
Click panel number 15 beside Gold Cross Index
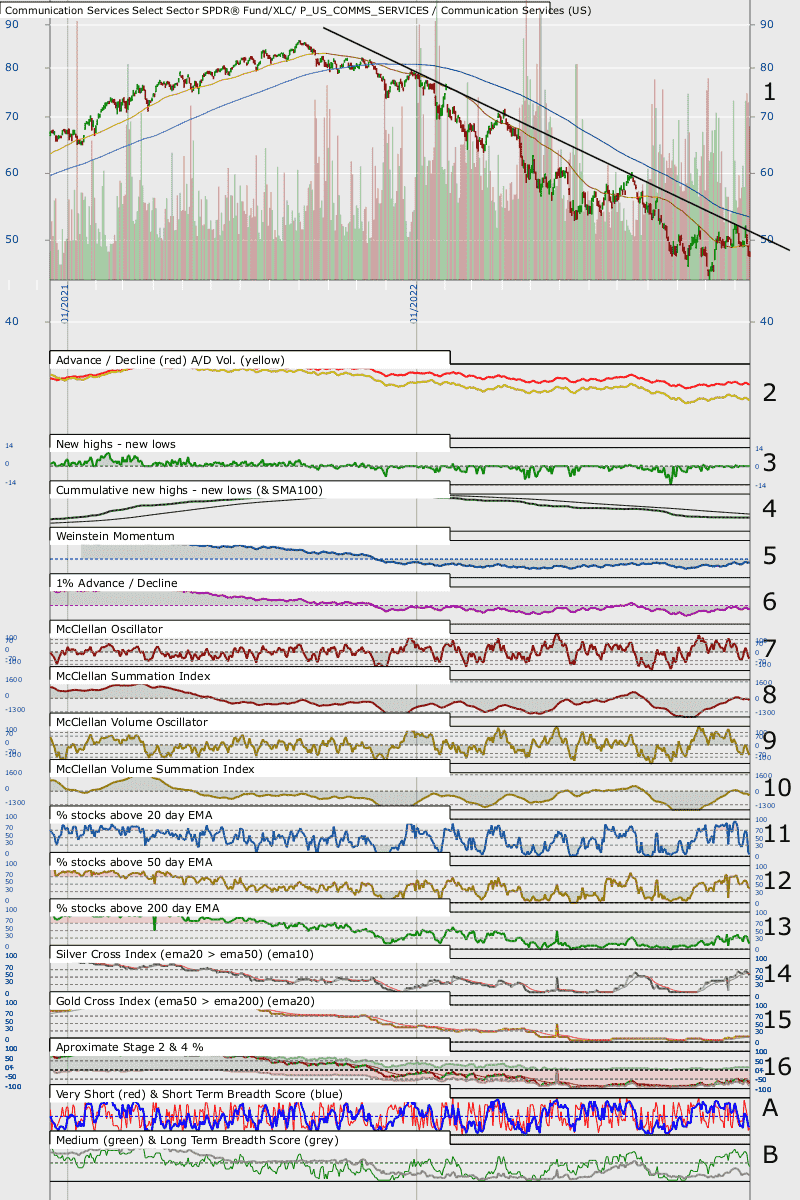[777, 1020]
